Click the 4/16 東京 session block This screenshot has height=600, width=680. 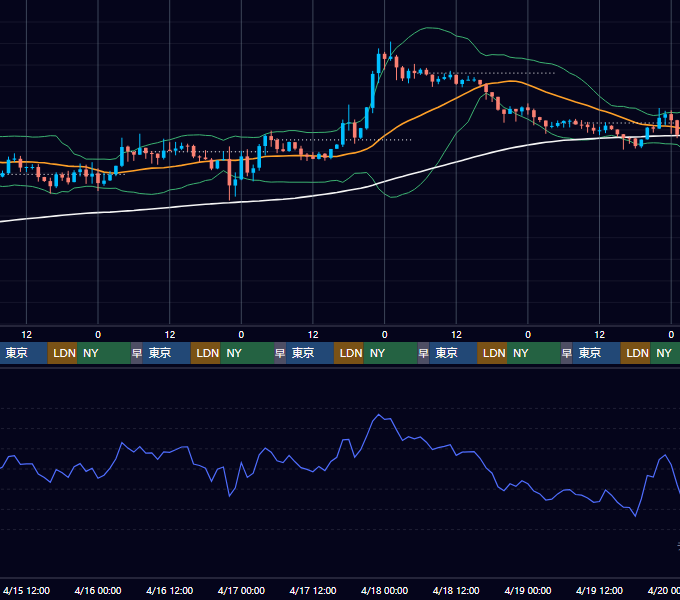166,353
